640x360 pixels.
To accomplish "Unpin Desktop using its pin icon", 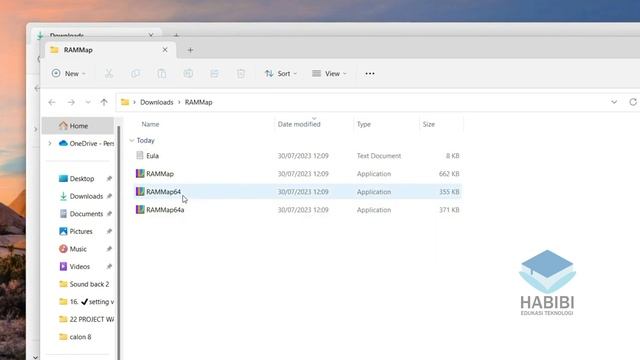I will pyautogui.click(x=109, y=179).
